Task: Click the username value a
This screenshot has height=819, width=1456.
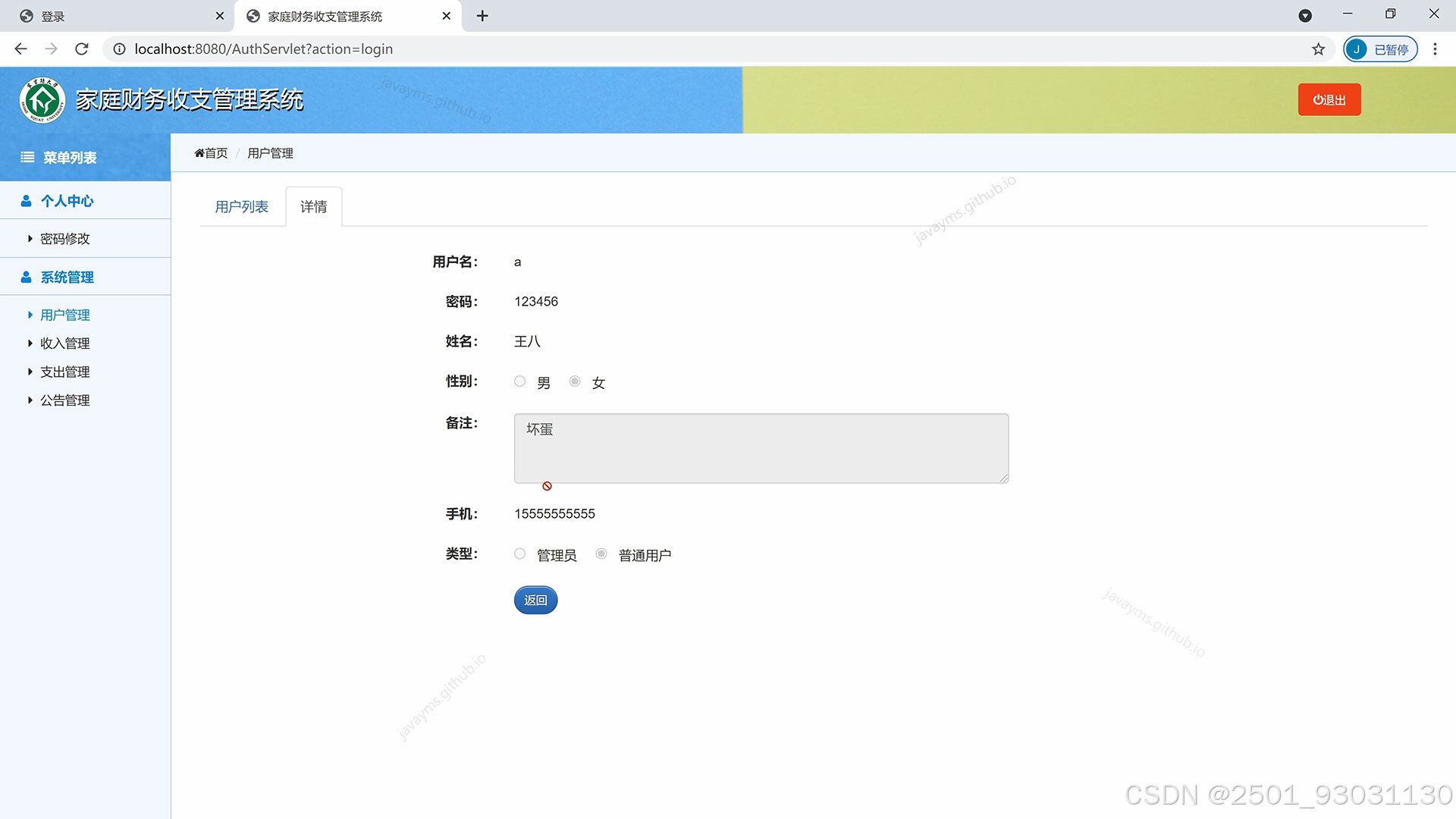Action: [517, 262]
